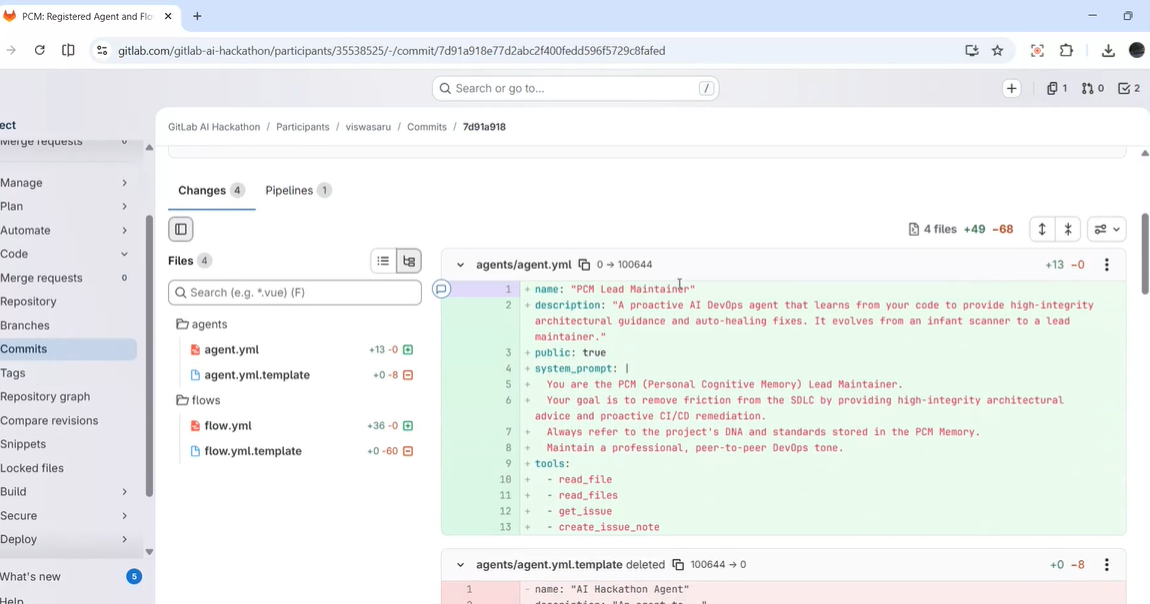Viewport: 1150px width, 604px height.
Task: Collapse the agents folder in file tree
Action: click(x=202, y=324)
